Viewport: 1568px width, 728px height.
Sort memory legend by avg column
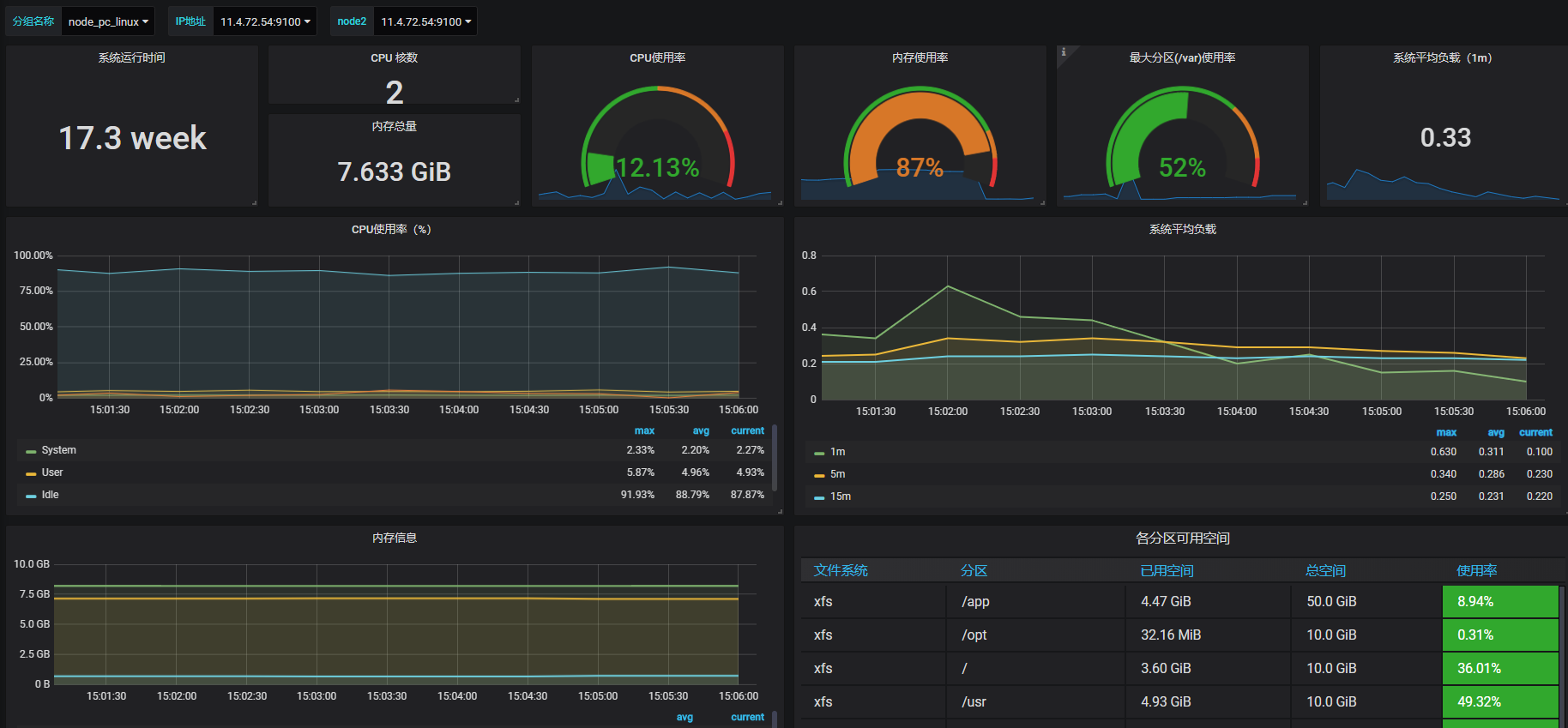(x=684, y=717)
